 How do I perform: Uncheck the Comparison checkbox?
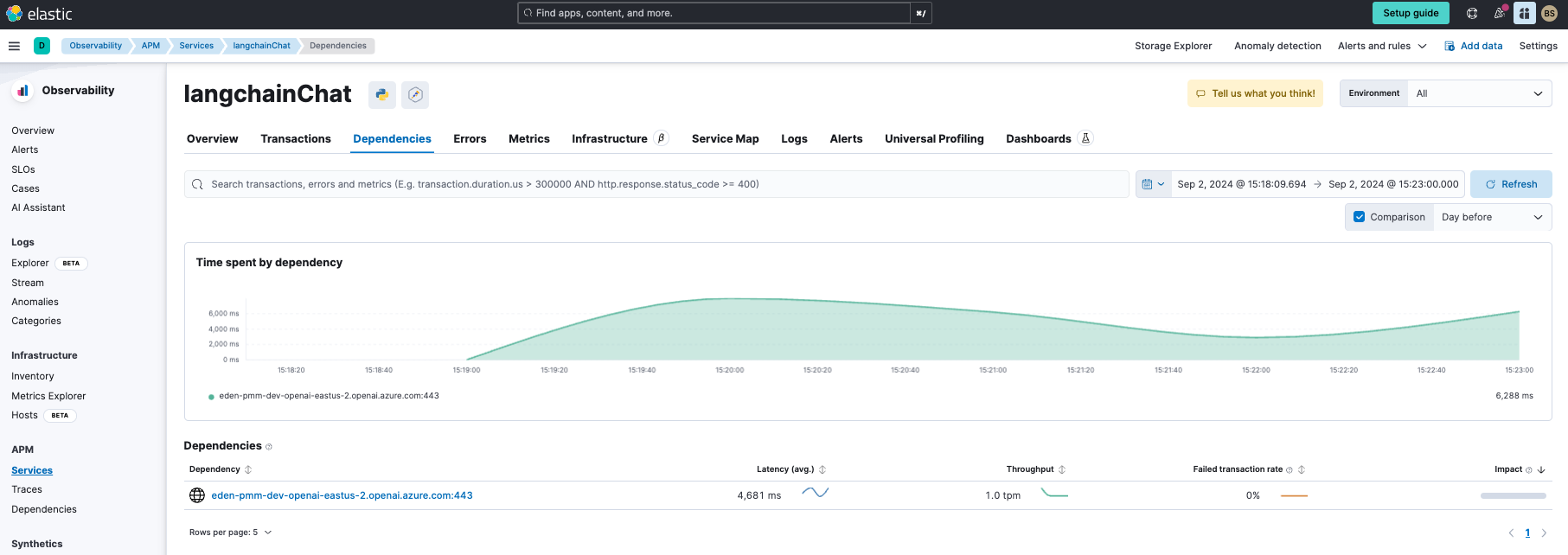[x=1359, y=217]
